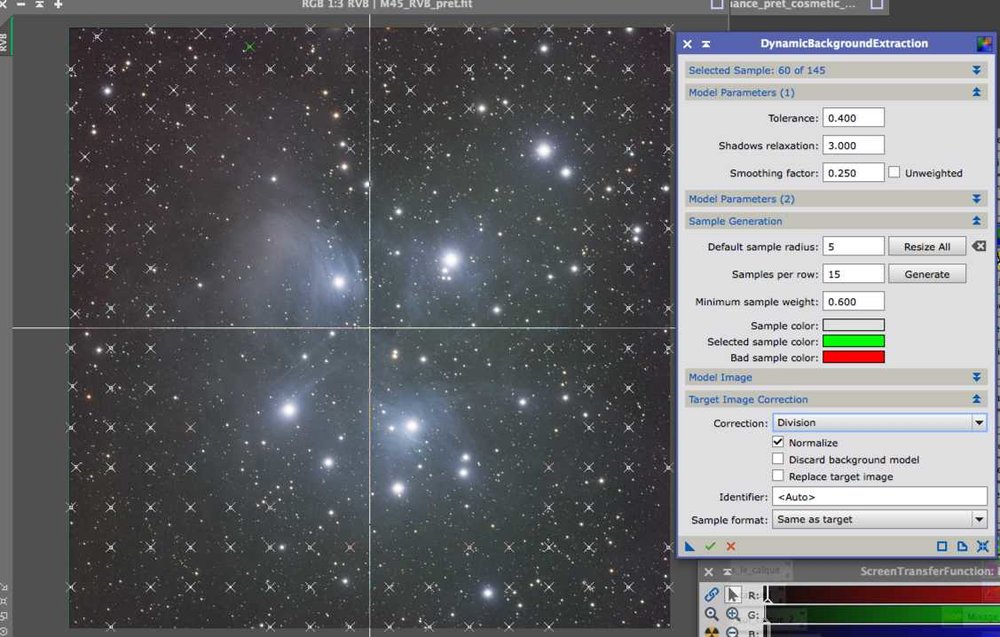
Task: Collapse the Sample Generation section
Action: [976, 221]
